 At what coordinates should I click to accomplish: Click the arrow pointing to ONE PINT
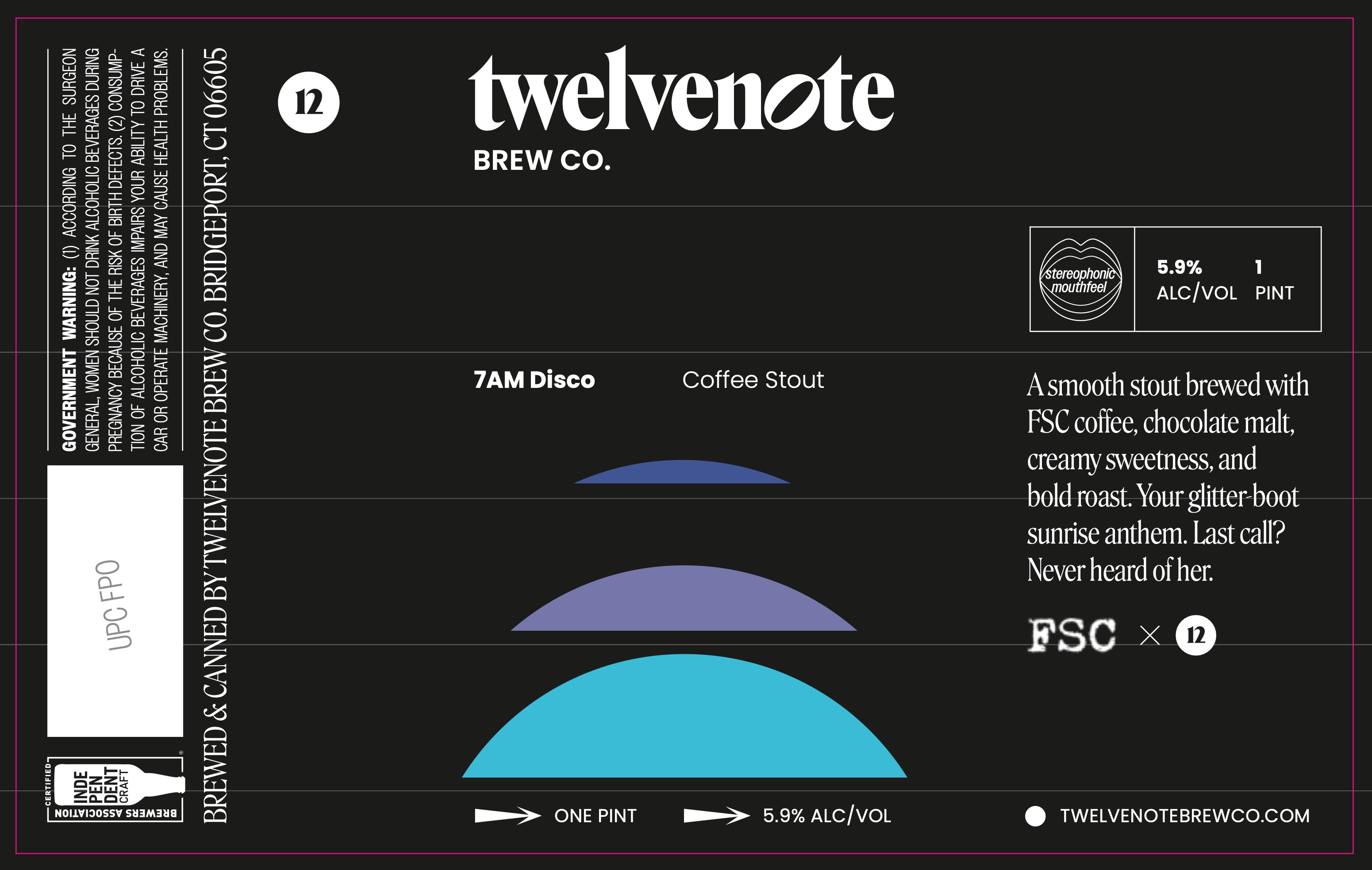pos(507,816)
